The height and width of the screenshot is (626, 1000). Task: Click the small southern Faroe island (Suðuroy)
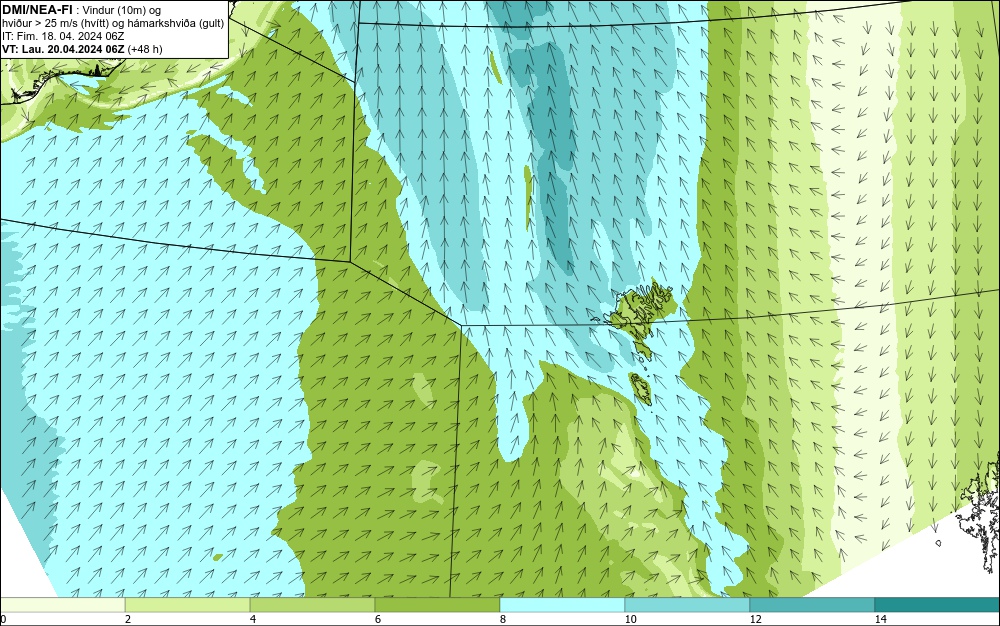click(641, 389)
